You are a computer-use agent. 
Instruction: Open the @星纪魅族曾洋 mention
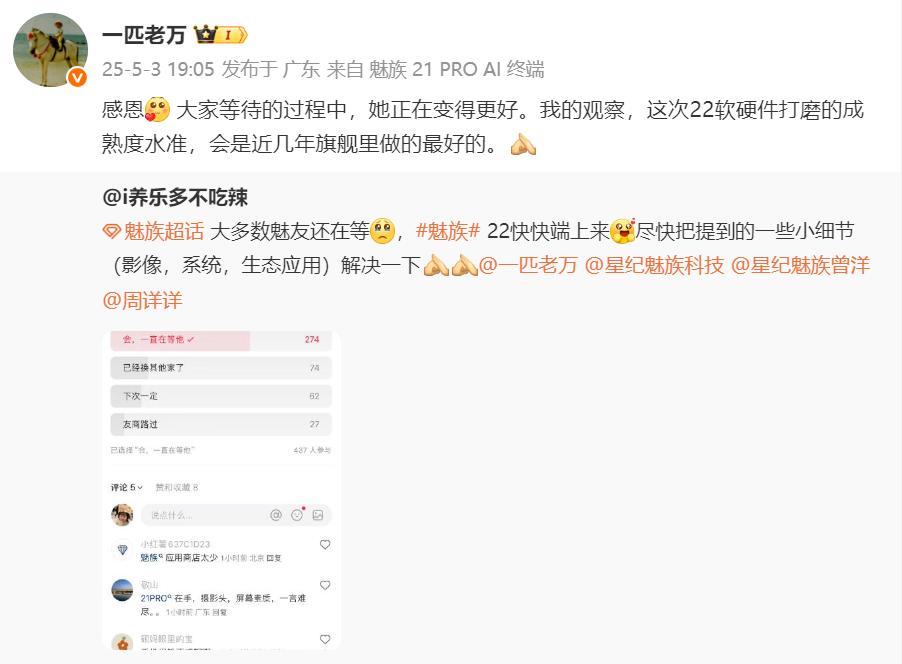coord(800,265)
